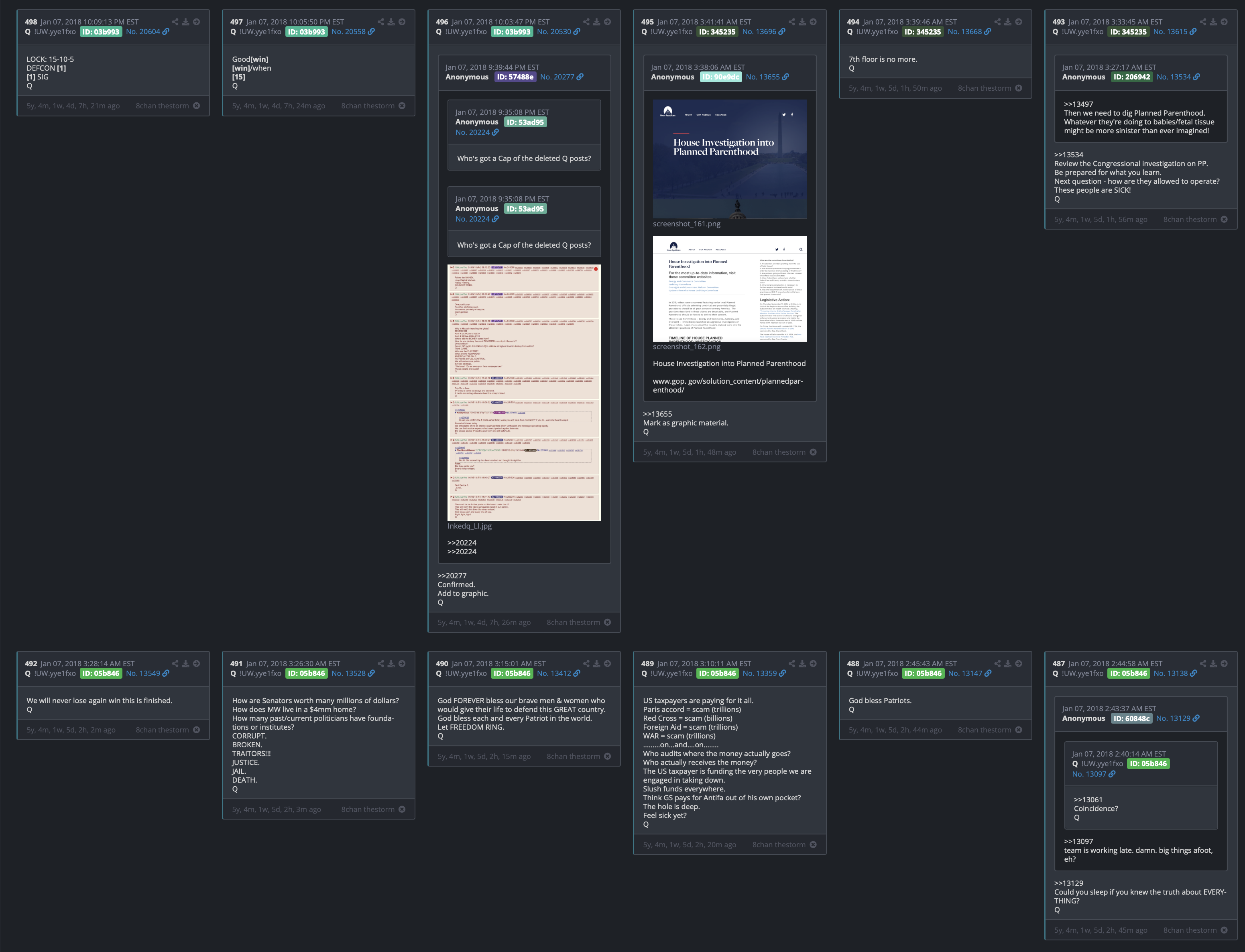Click '8chan thestorm' in post 488 footer
The image size is (1245, 952).
click(x=985, y=730)
